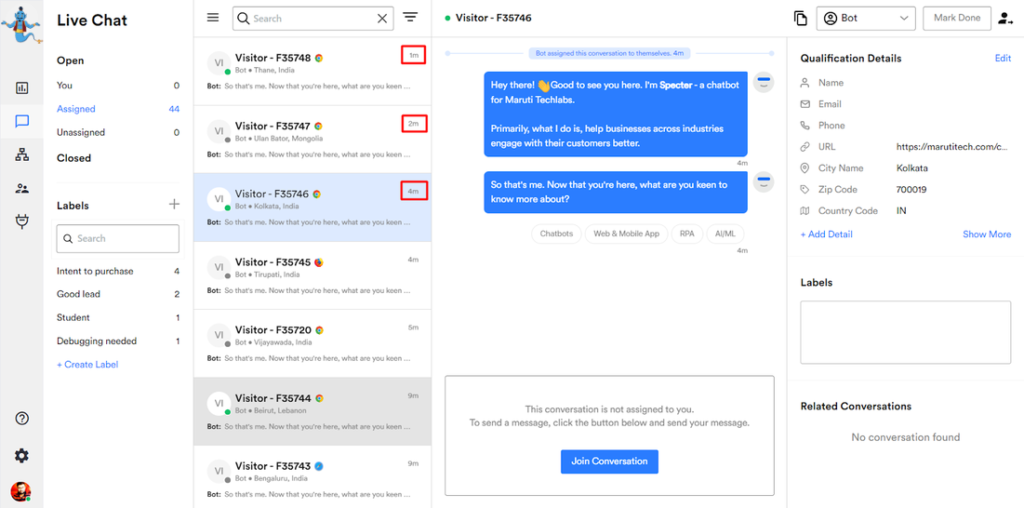Open the flow builder hierarchy icon

(21, 154)
